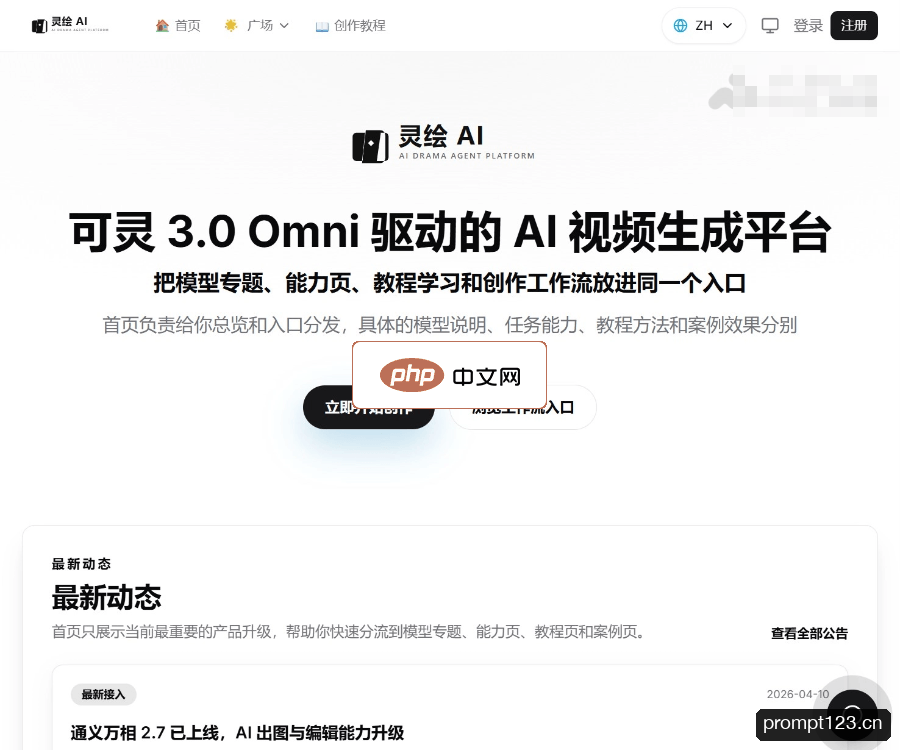This screenshot has width=900, height=750.
Task: Open the ZH language selector
Action: (x=704, y=25)
